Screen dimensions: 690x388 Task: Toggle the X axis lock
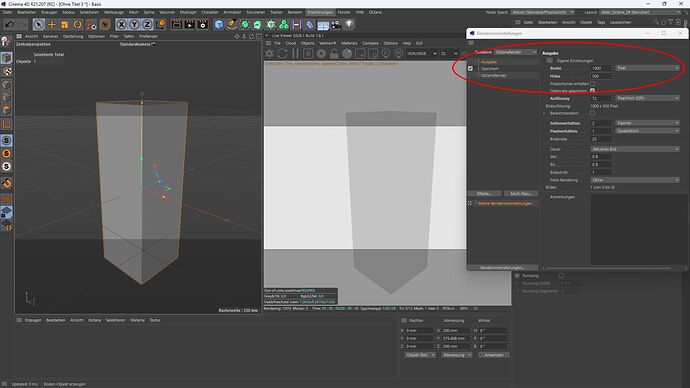click(x=121, y=25)
